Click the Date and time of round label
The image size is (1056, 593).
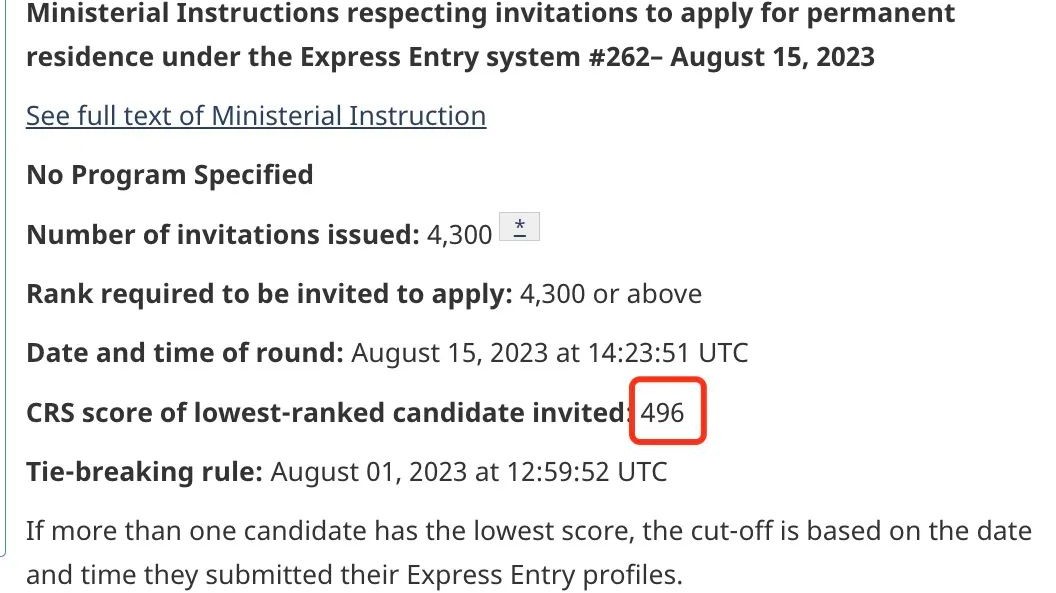185,353
